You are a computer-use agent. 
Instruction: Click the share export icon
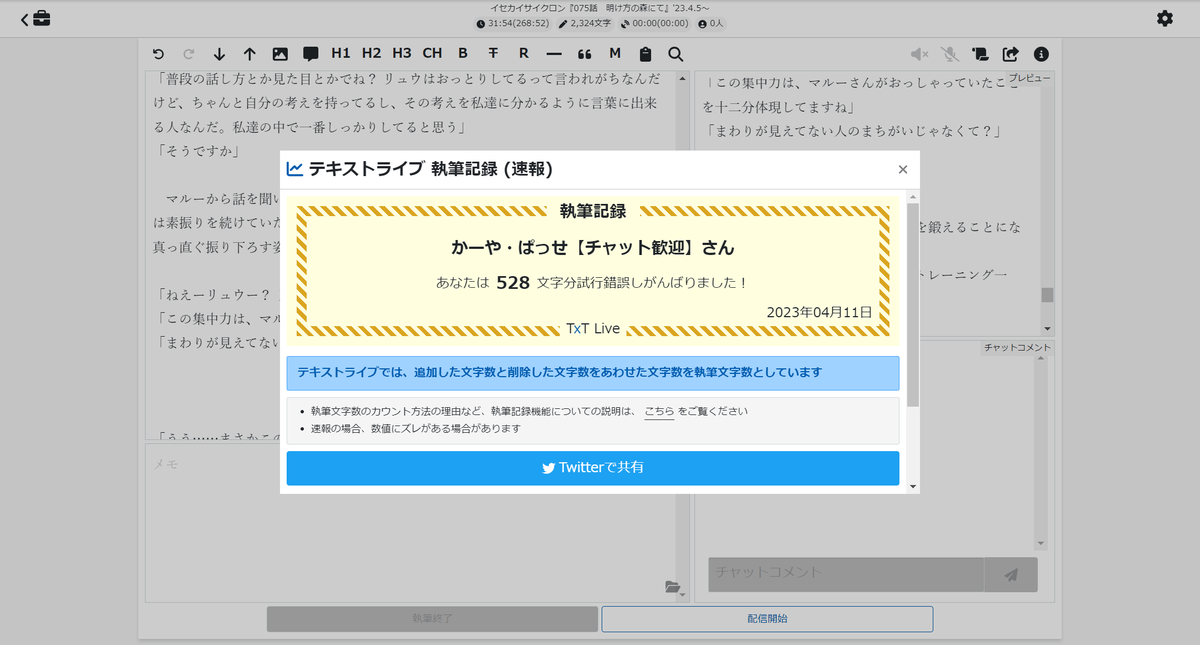[1011, 54]
